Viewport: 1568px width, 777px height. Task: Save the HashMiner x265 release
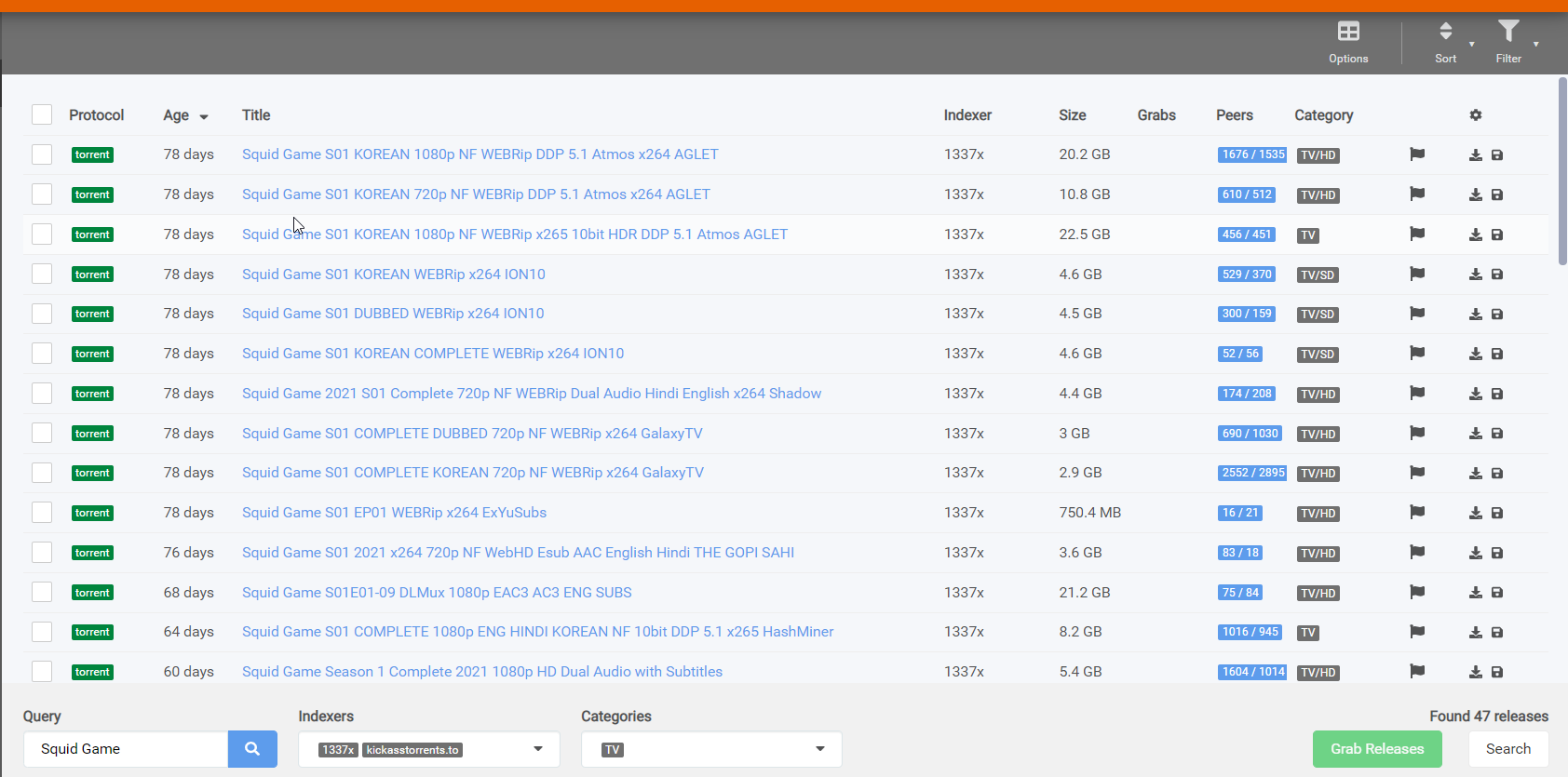1497,633
